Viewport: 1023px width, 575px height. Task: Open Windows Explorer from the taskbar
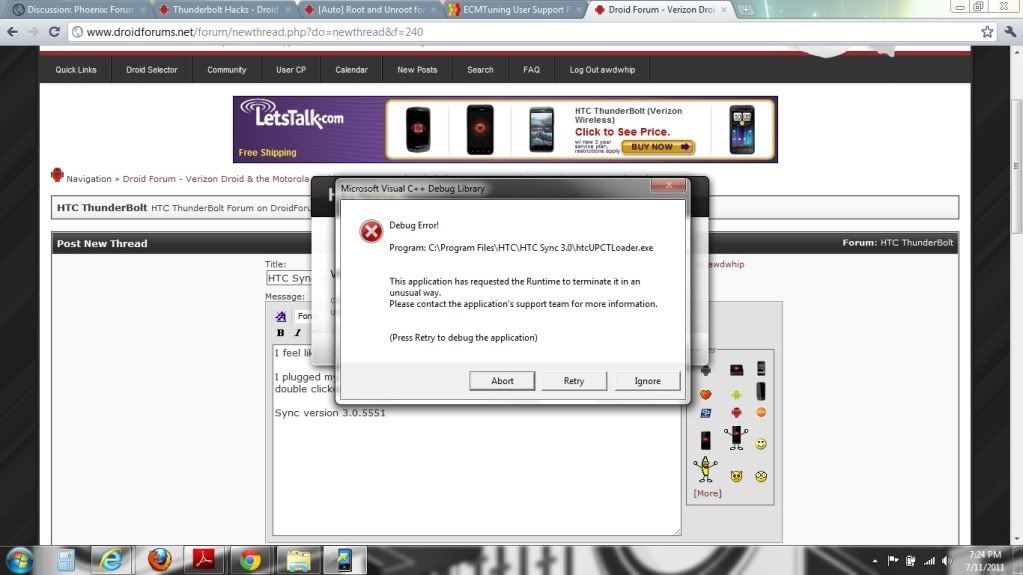pyautogui.click(x=299, y=561)
